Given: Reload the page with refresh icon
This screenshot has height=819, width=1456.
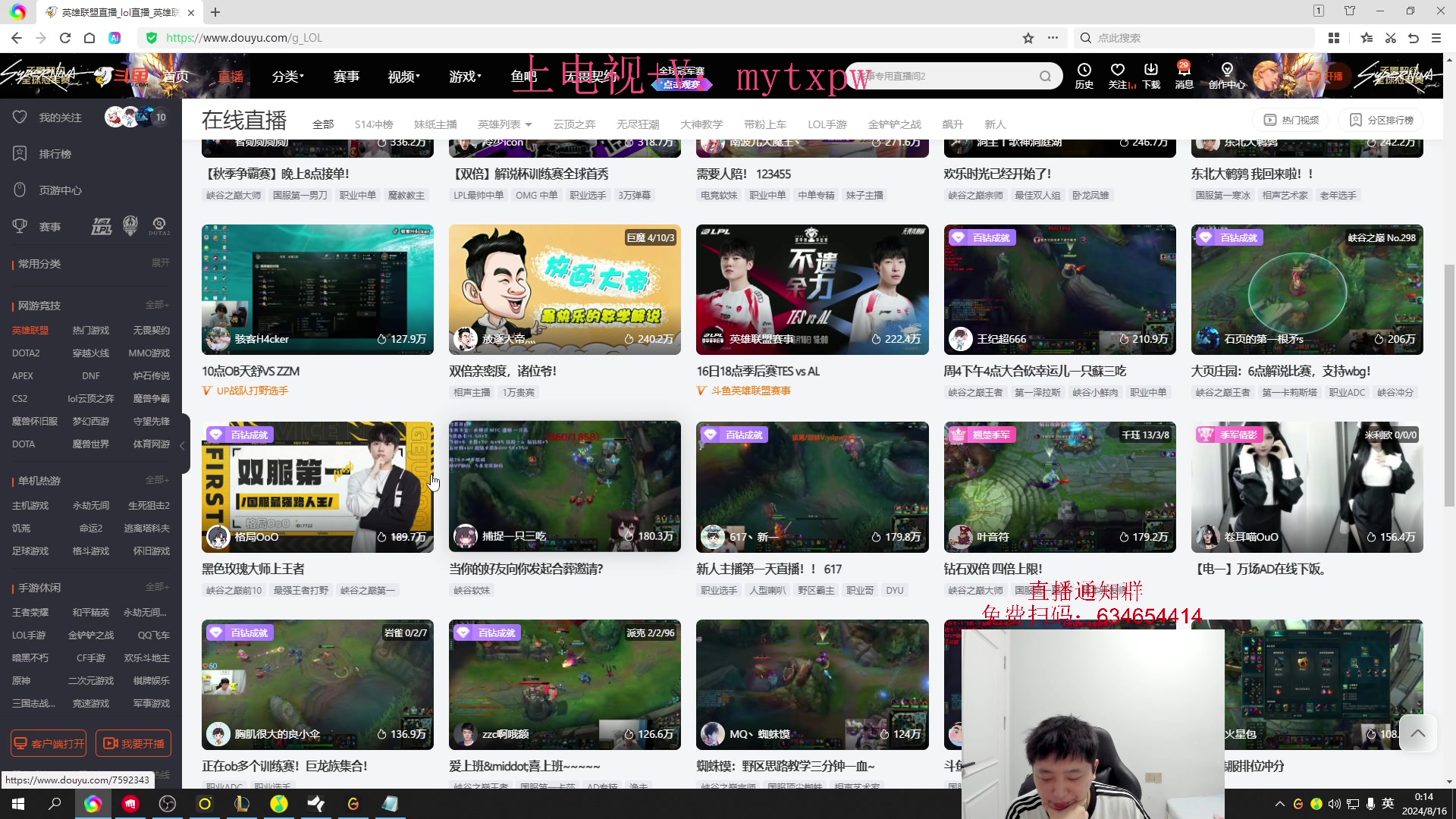Looking at the screenshot, I should tap(65, 38).
